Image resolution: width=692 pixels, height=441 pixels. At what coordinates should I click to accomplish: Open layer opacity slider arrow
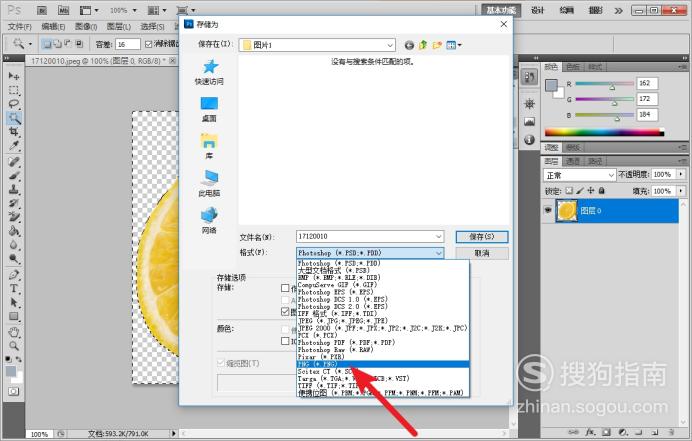(681, 174)
